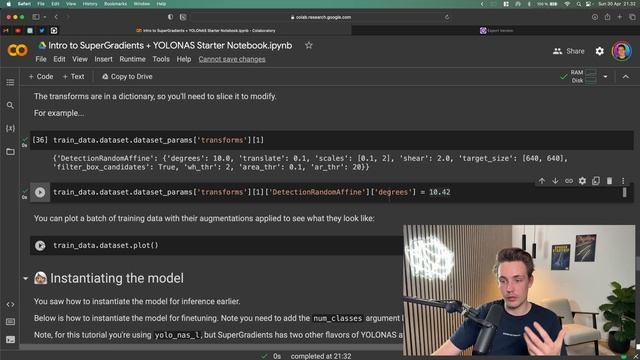Screen dimensions: 640x360
Task: Open the Colab File menu
Action: tap(41, 59)
